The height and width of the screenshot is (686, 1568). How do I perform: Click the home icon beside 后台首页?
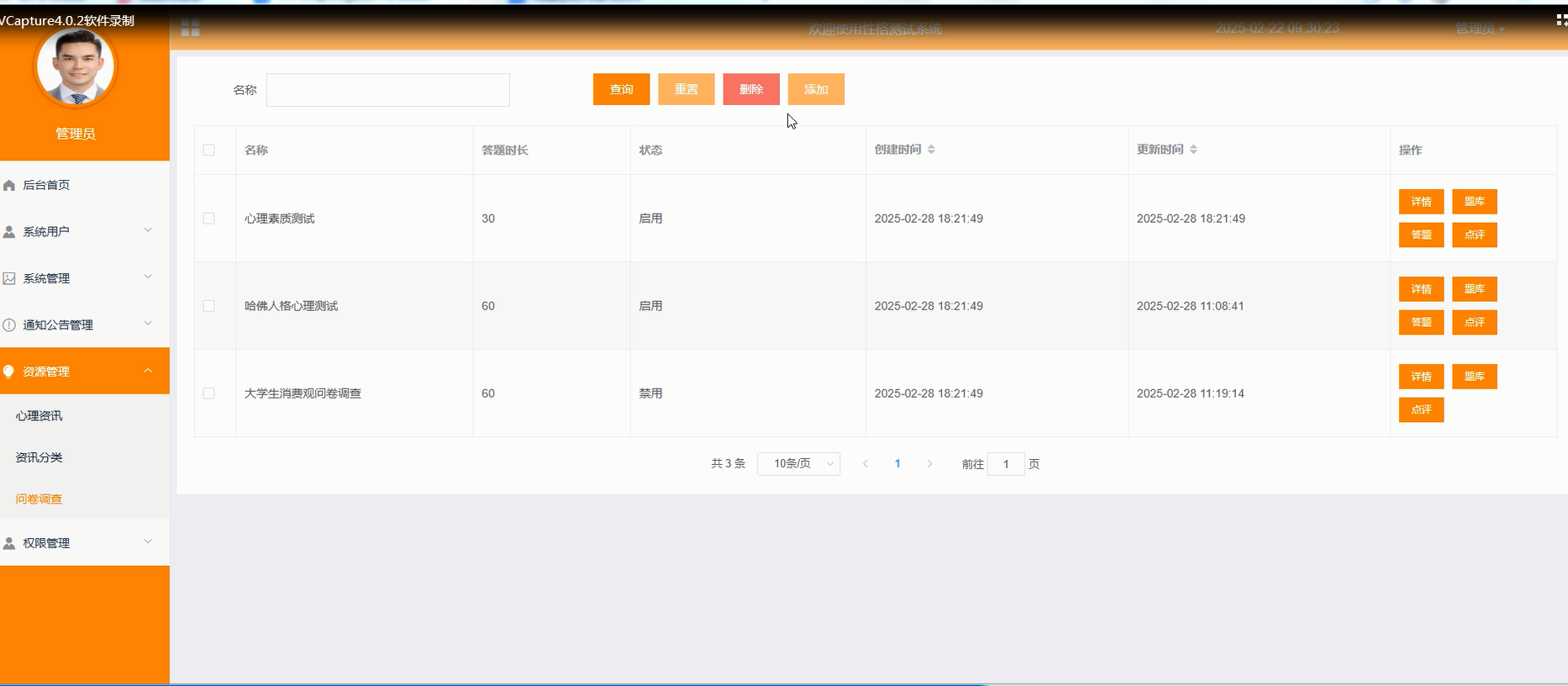click(9, 185)
